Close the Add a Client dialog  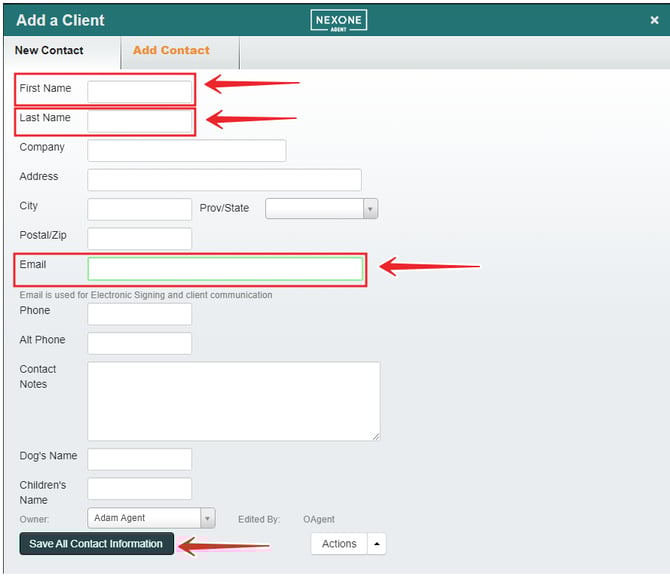654,20
